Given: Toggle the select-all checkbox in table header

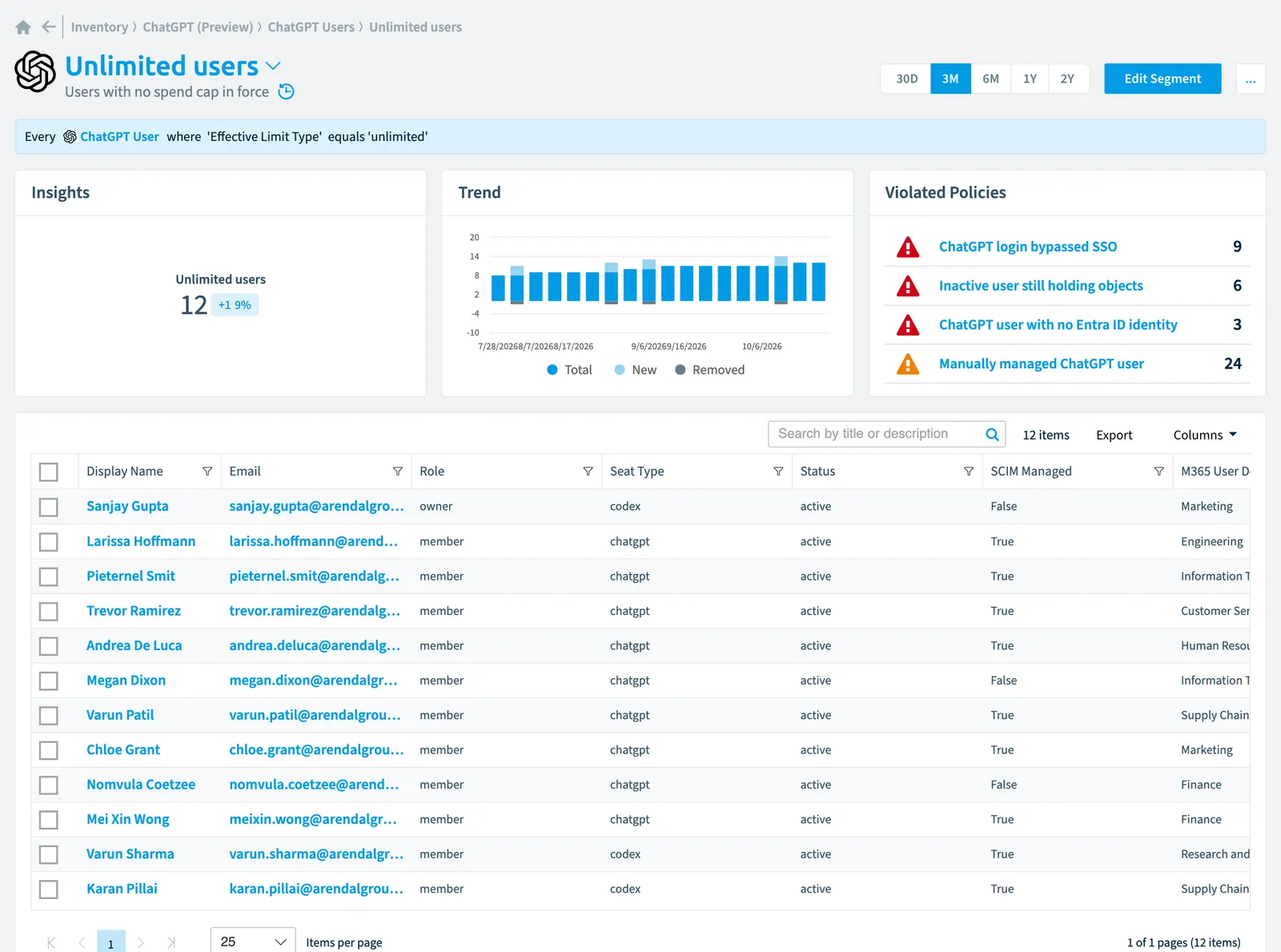Looking at the screenshot, I should pyautogui.click(x=49, y=472).
